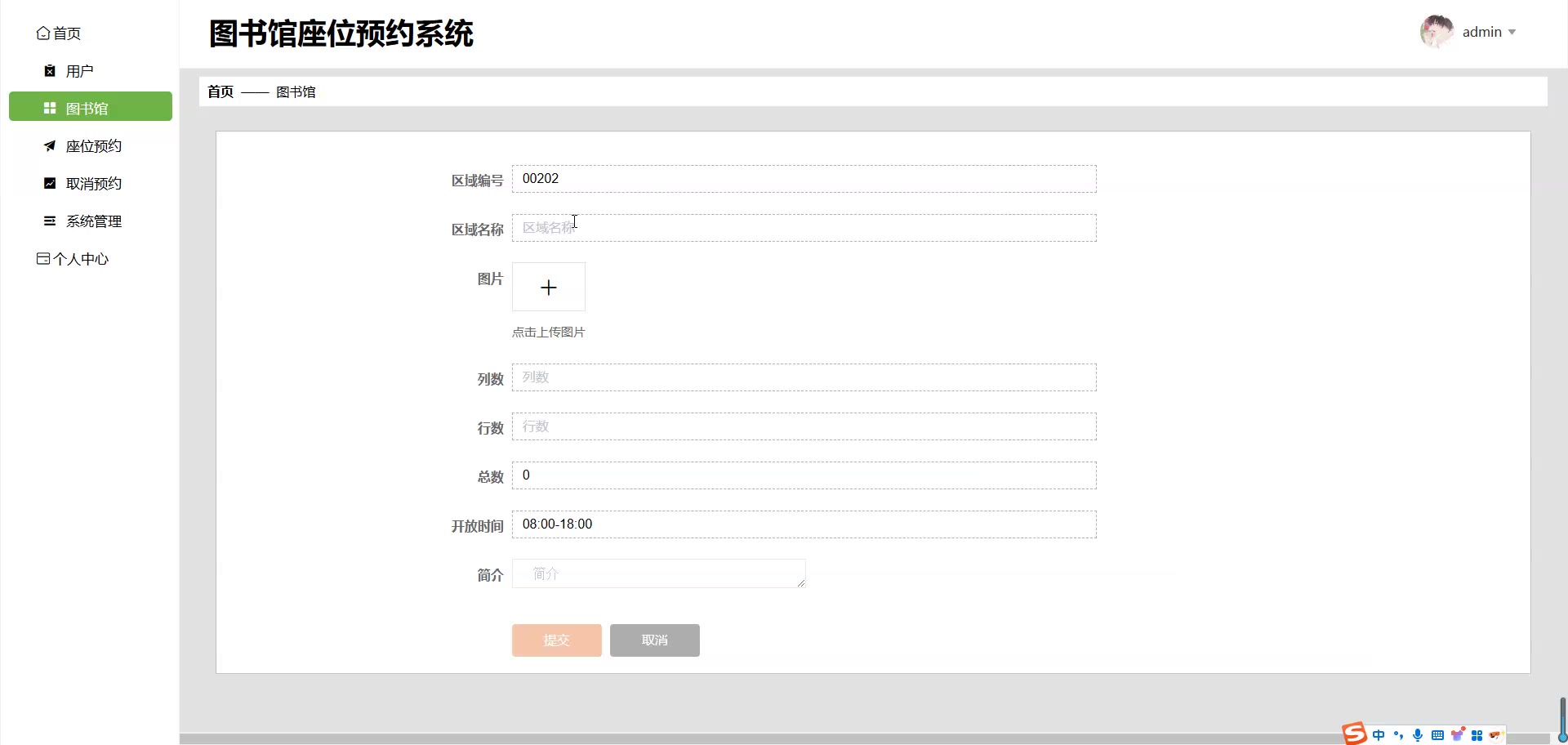The height and width of the screenshot is (745, 1568).
Task: Click the 区域名称 field label
Action: pyautogui.click(x=478, y=230)
